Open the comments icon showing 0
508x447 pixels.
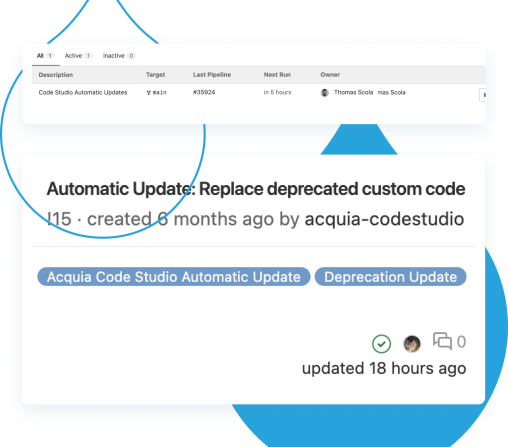[449, 342]
